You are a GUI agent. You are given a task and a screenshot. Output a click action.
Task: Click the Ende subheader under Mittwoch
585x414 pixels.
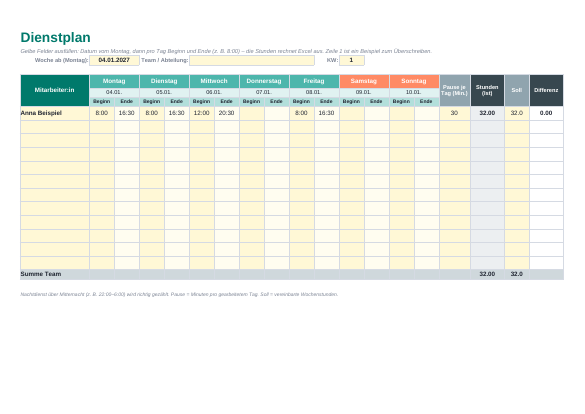click(227, 101)
